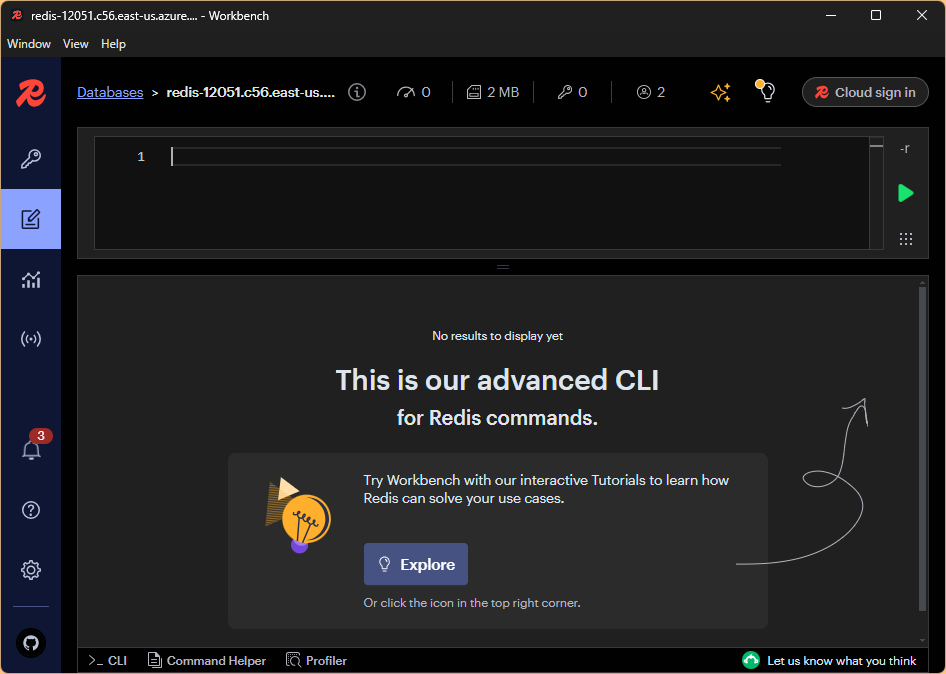Click the Cloud sign in button
946x674 pixels.
coord(865,92)
